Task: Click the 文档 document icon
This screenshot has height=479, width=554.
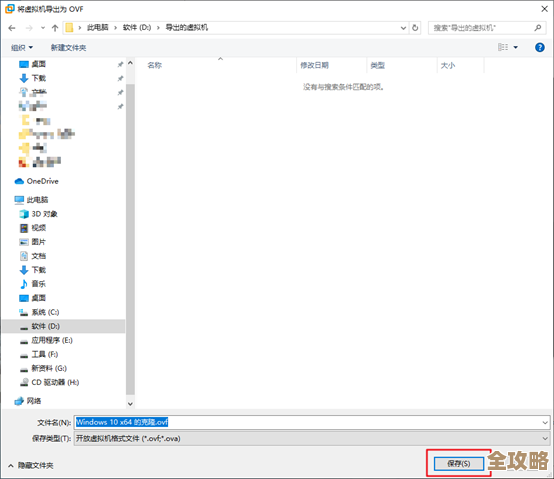Action: click(24, 256)
